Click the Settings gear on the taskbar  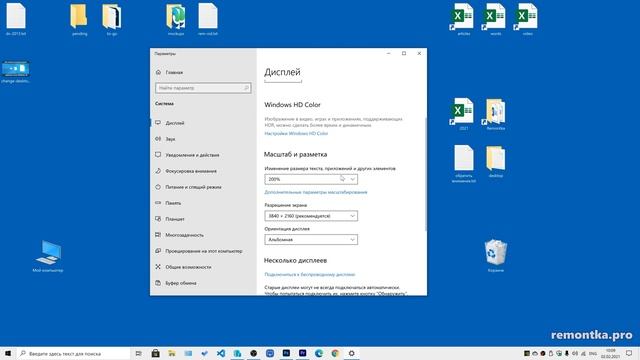351,353
